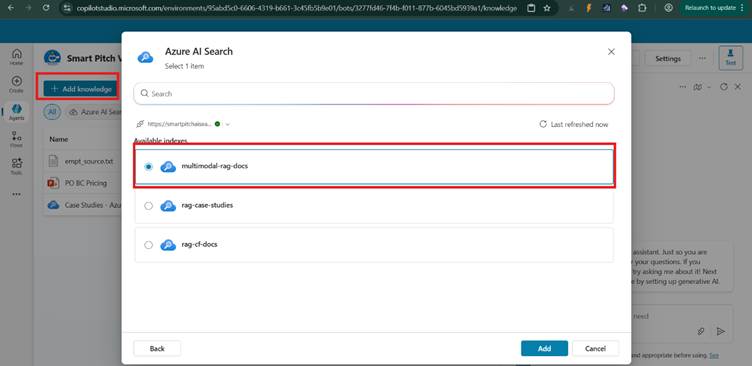Click Back in the dialog footer

coord(157,349)
